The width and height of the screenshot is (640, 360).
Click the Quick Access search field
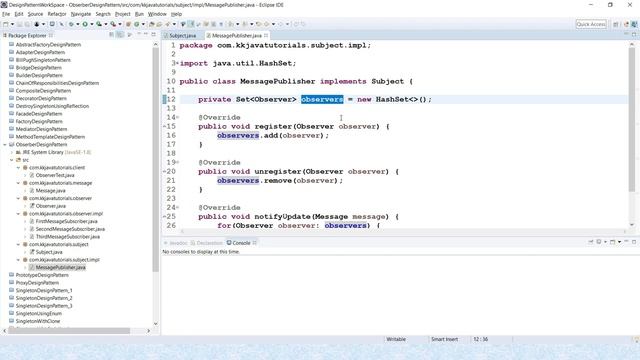[x=591, y=24]
